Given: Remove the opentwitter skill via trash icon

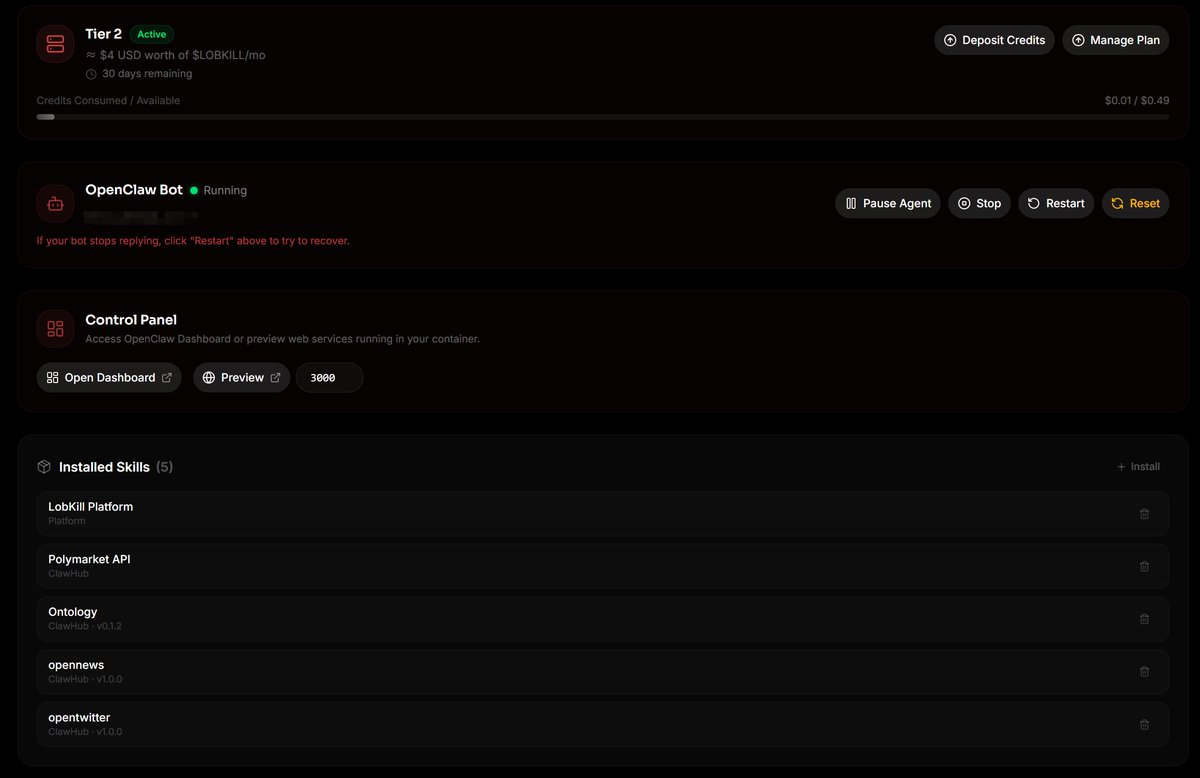Looking at the screenshot, I should 1144,724.
